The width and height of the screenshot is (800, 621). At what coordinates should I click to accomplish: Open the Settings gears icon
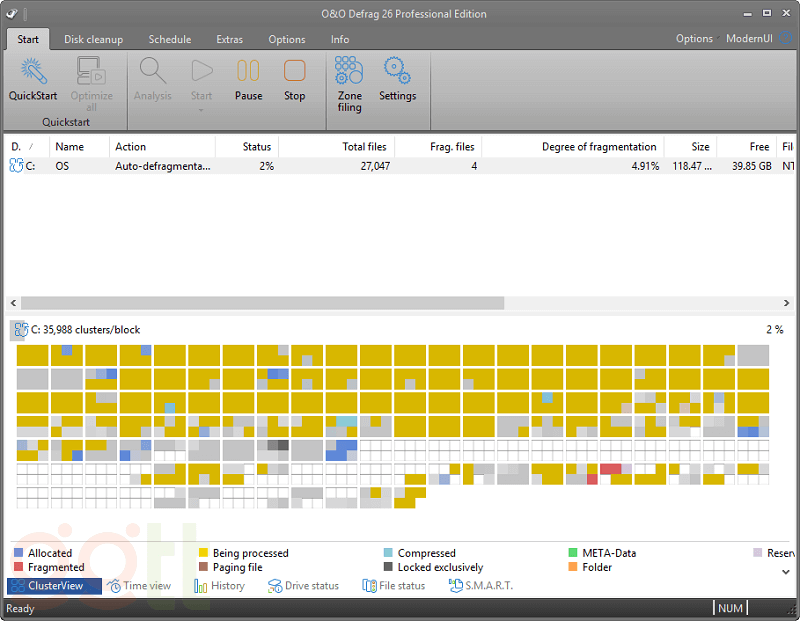pos(397,71)
